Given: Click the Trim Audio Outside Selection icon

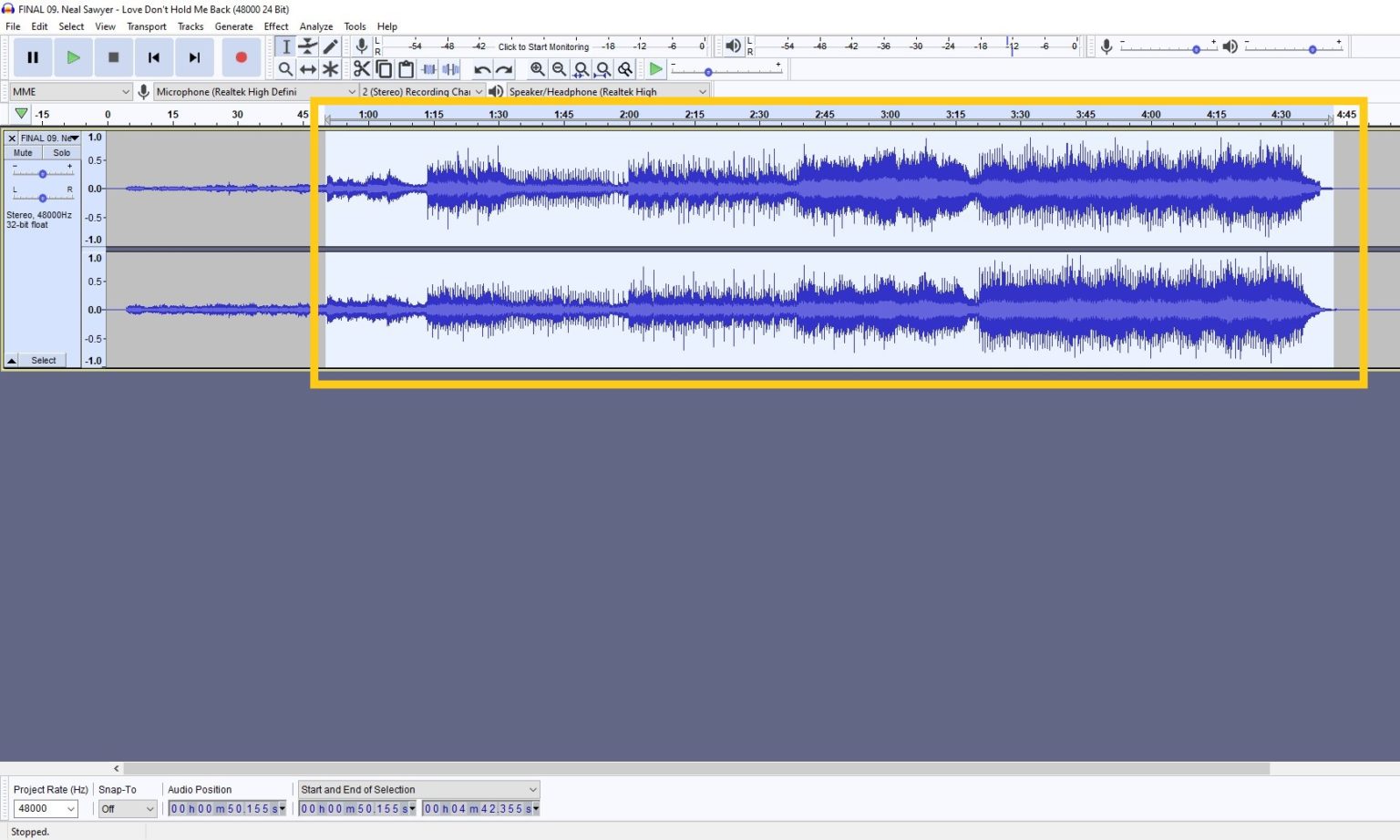Looking at the screenshot, I should (428, 69).
